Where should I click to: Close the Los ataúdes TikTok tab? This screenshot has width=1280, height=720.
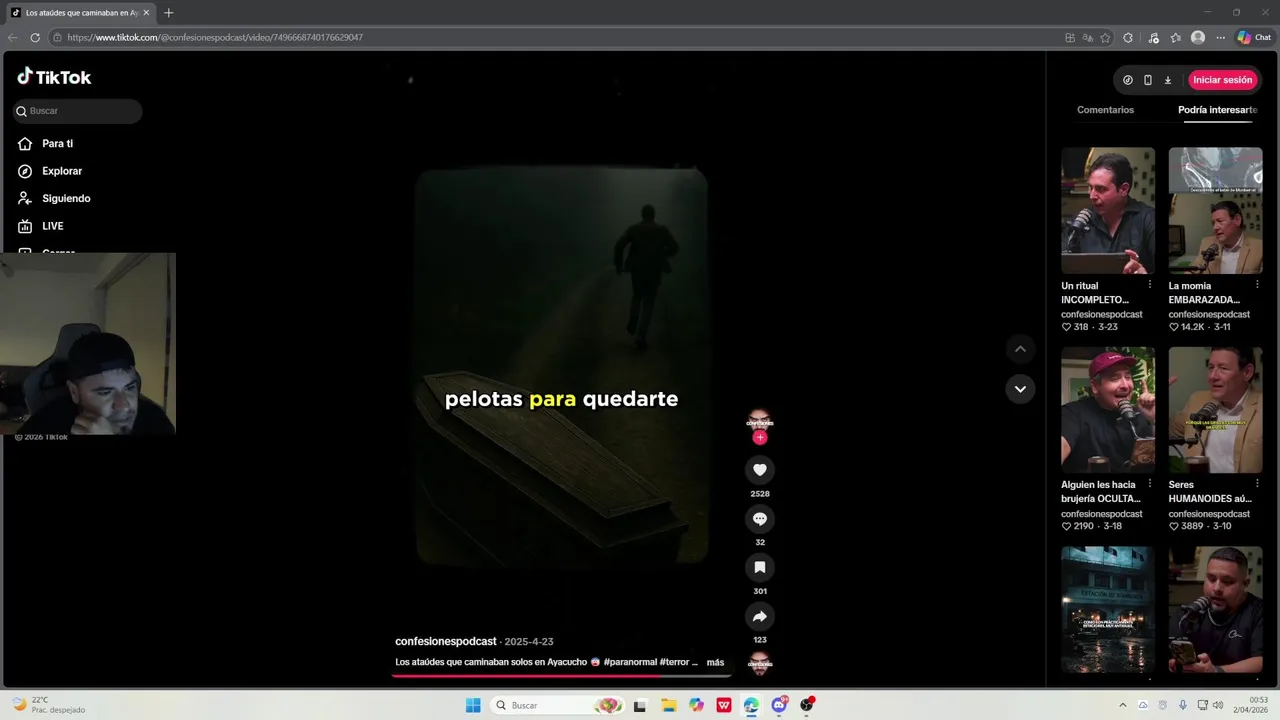point(146,13)
